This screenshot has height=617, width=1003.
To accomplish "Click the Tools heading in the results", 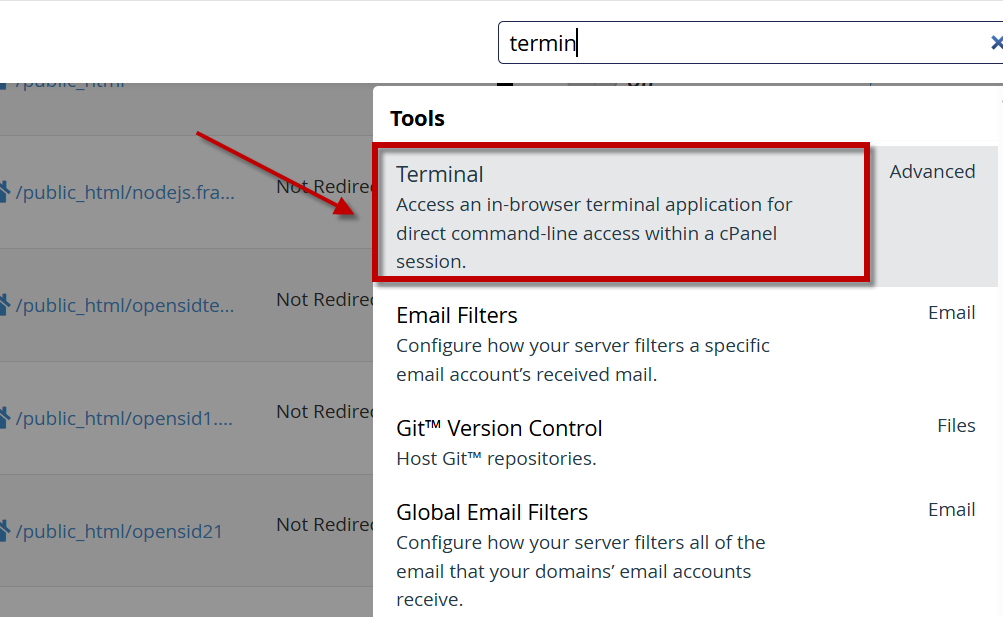I will point(417,119).
